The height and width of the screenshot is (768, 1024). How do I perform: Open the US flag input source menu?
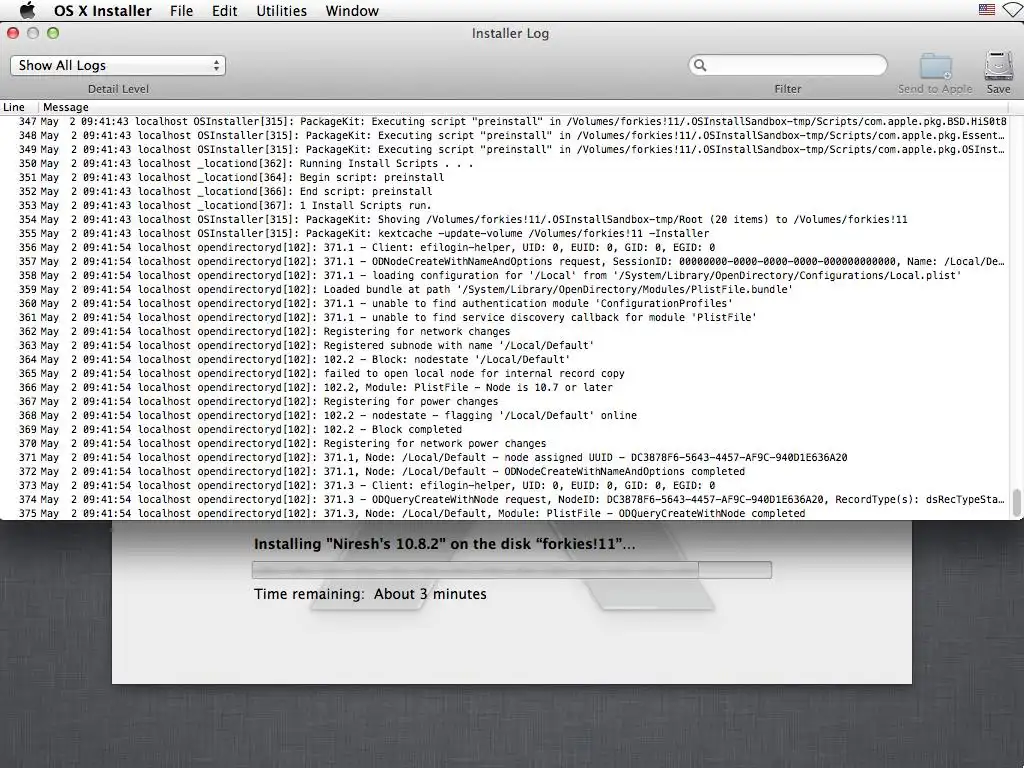pyautogui.click(x=987, y=9)
